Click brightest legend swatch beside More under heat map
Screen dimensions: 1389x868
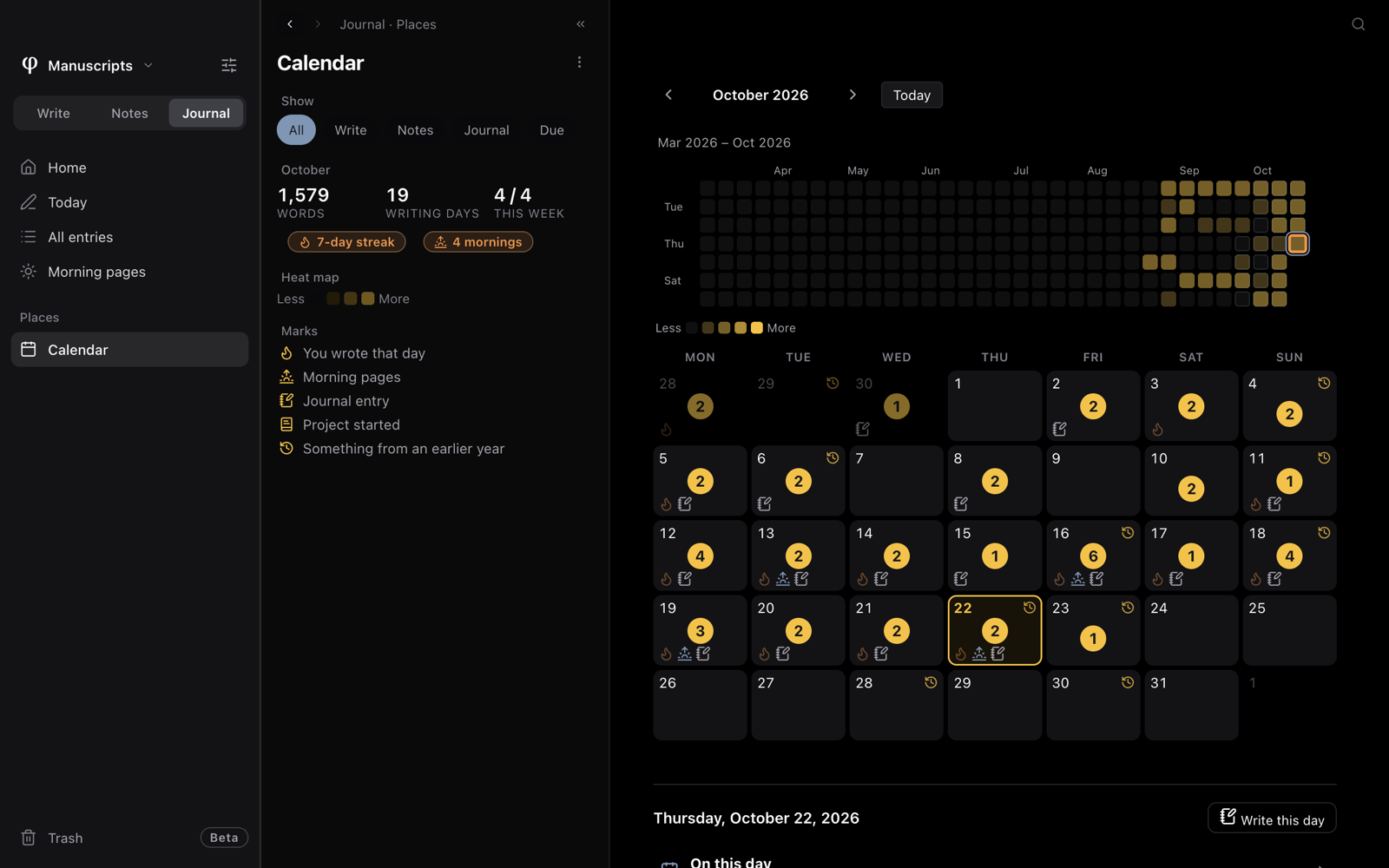(x=757, y=328)
